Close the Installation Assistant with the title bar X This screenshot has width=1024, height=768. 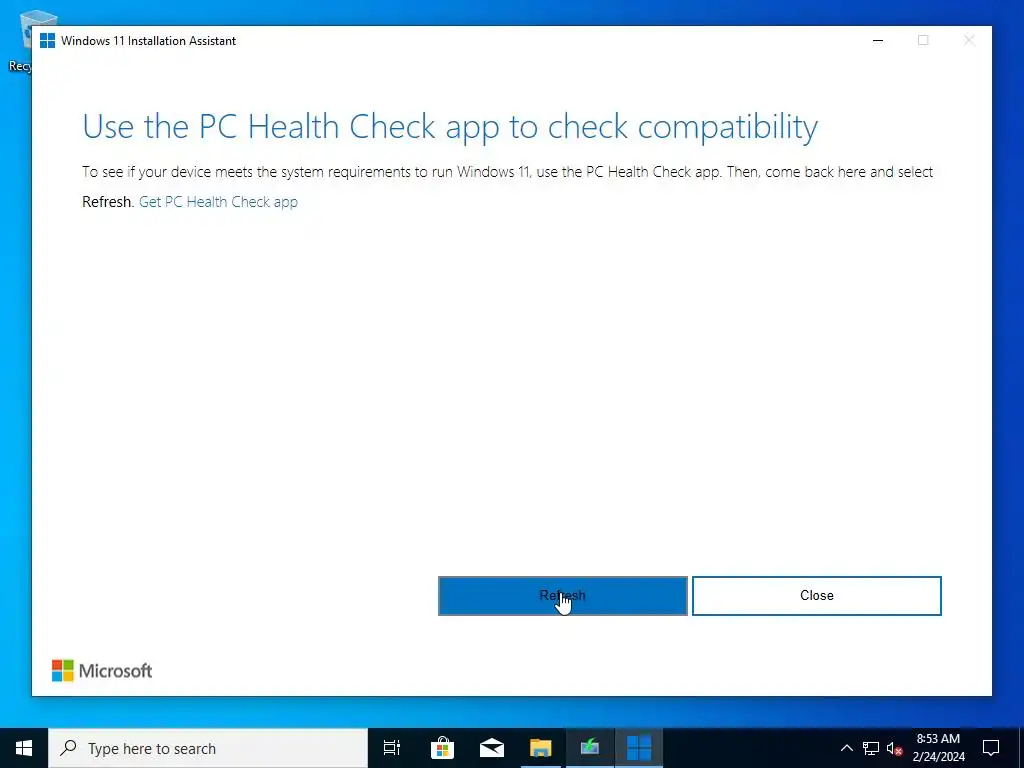(x=969, y=40)
